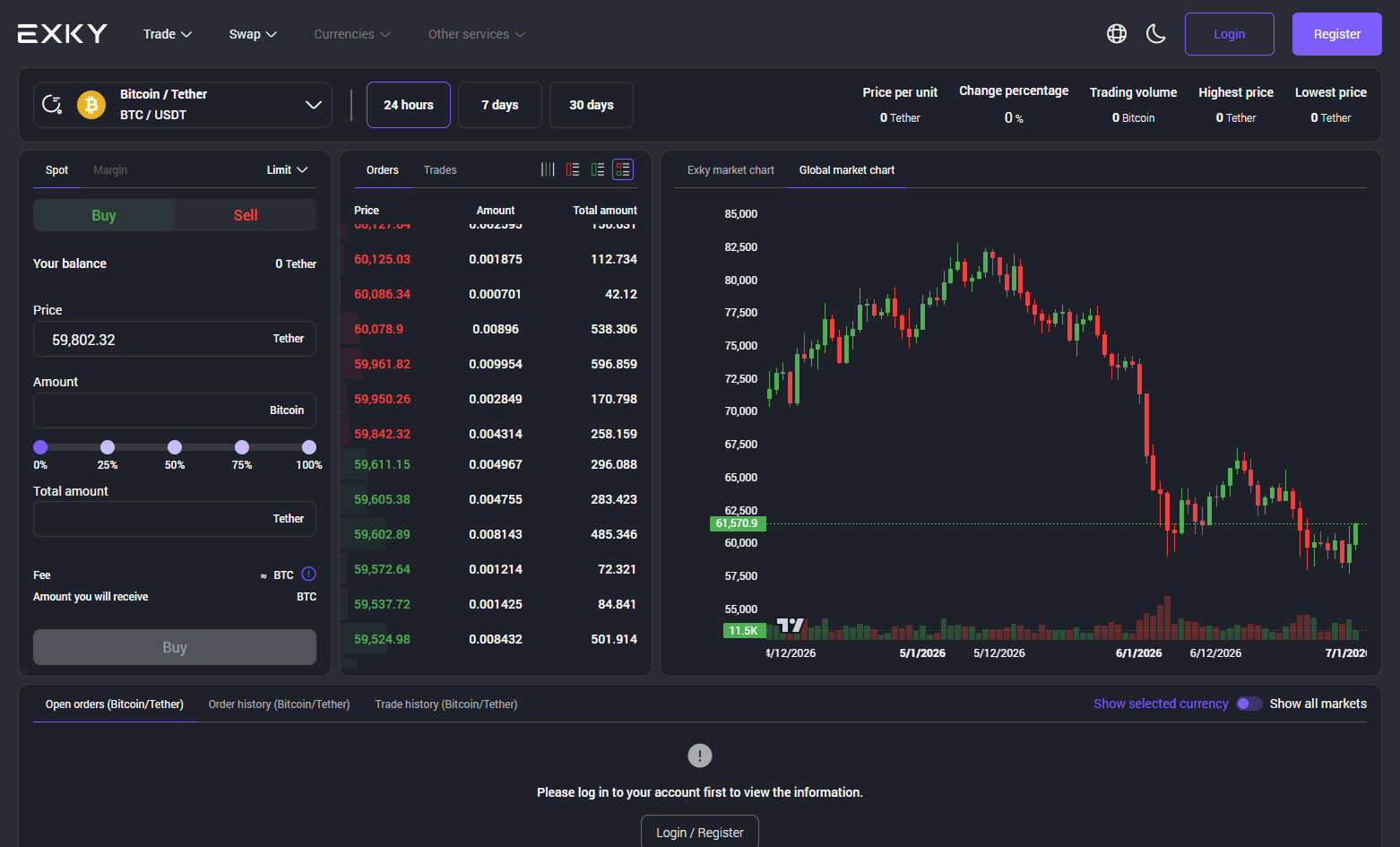The image size is (1400, 847).
Task: Set amount slider to 75%
Action: pyautogui.click(x=242, y=447)
